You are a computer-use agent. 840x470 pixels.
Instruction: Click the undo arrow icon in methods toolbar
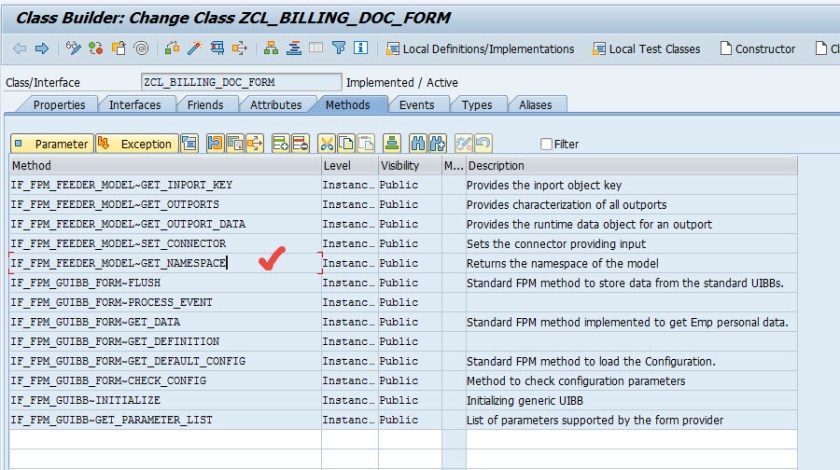tap(483, 144)
